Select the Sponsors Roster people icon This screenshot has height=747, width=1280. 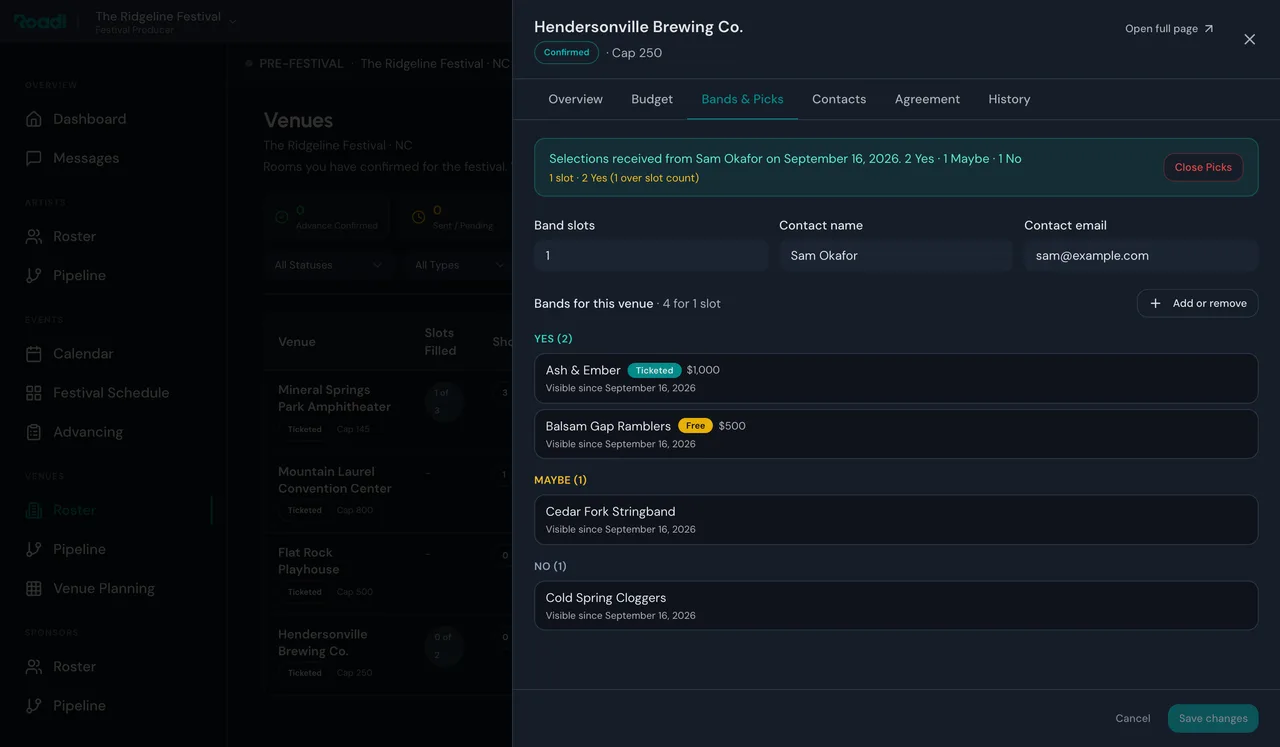tap(34, 666)
